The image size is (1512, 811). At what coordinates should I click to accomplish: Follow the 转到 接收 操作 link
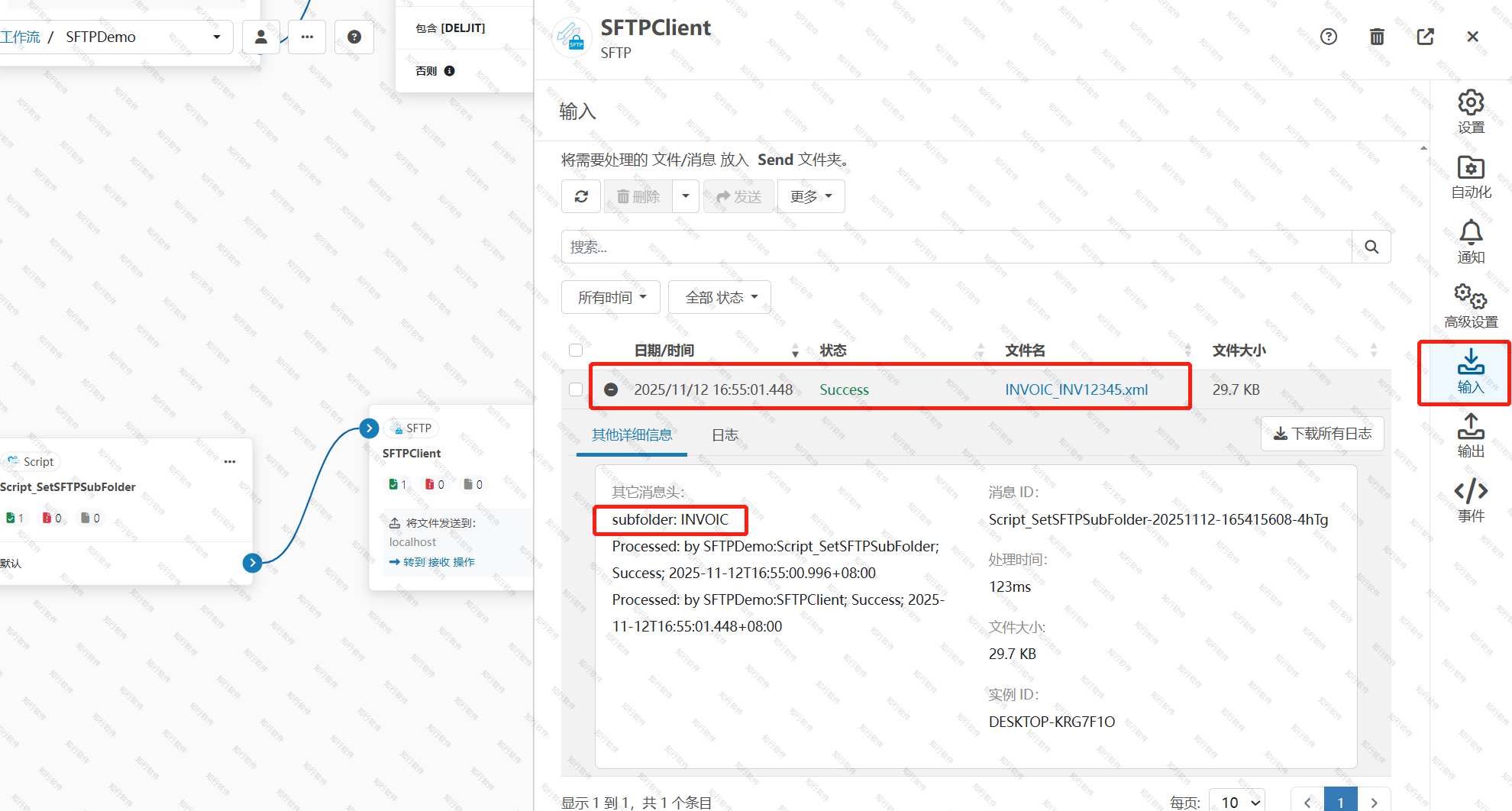point(432,562)
